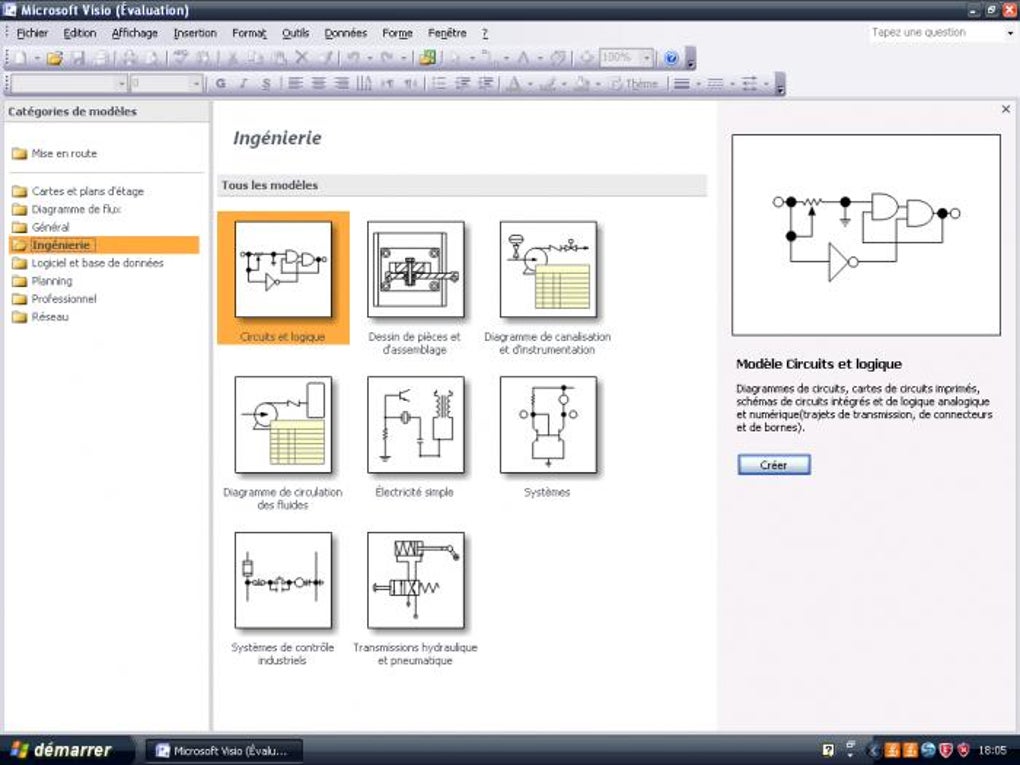Pick Transmissions hydraulique et pneumatique template
The width and height of the screenshot is (1020, 765).
click(x=415, y=580)
